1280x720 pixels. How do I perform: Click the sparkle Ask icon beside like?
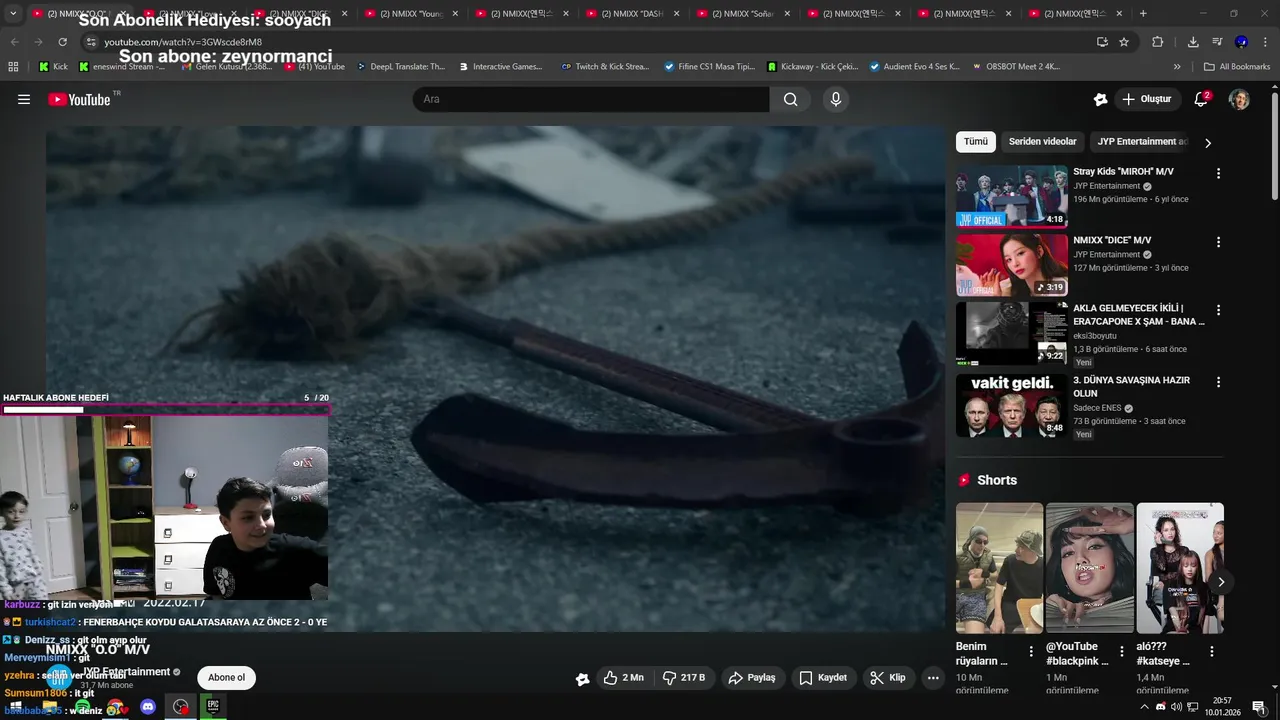pyautogui.click(x=582, y=679)
